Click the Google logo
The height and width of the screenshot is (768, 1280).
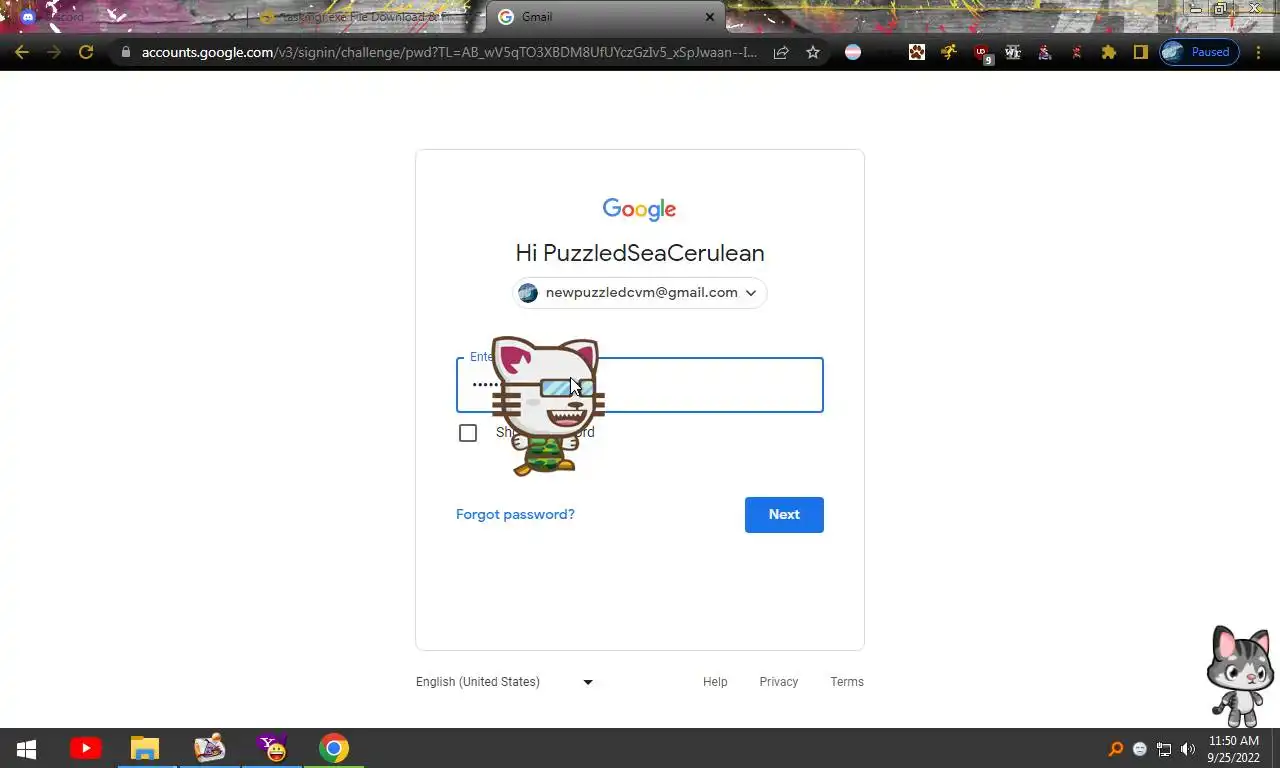pos(640,209)
